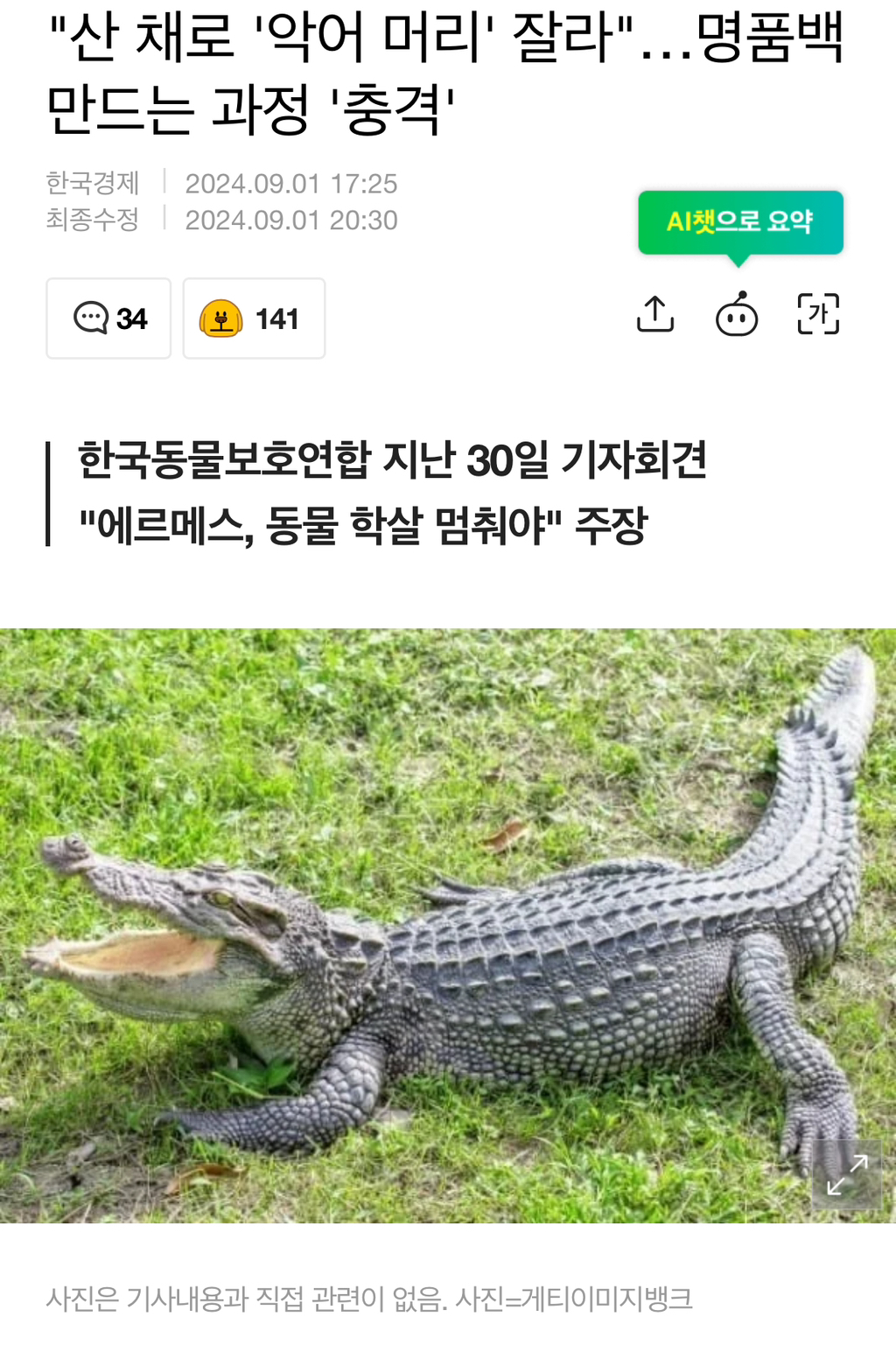
Task: Open the AI chatbot robot icon
Action: click(x=737, y=314)
